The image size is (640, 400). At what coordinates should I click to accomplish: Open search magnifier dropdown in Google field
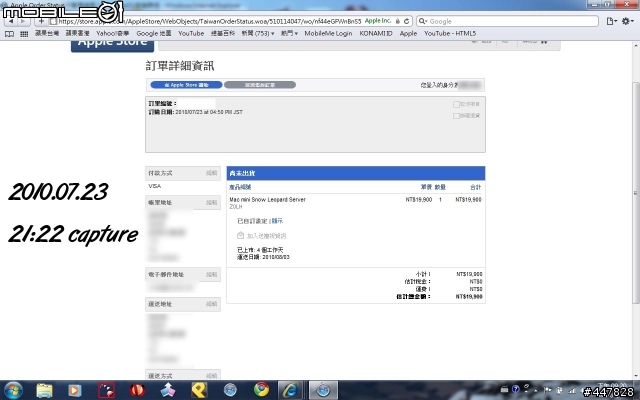[423, 21]
